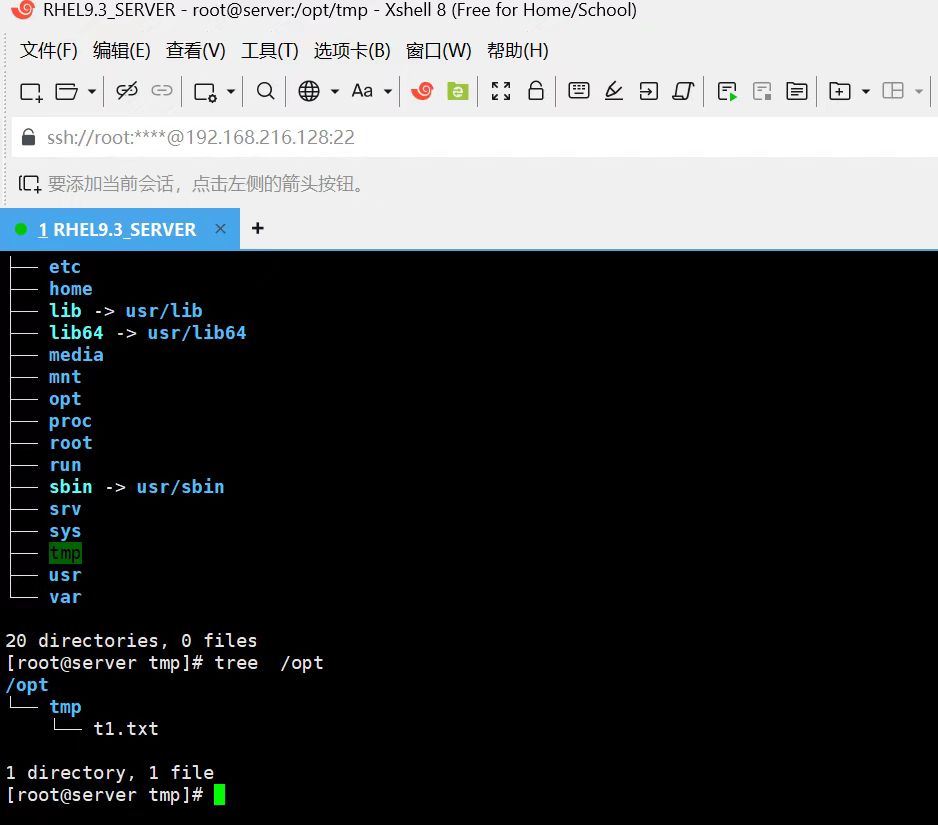The height and width of the screenshot is (825, 938).
Task: Create a new tab with the plus button
Action: (257, 229)
